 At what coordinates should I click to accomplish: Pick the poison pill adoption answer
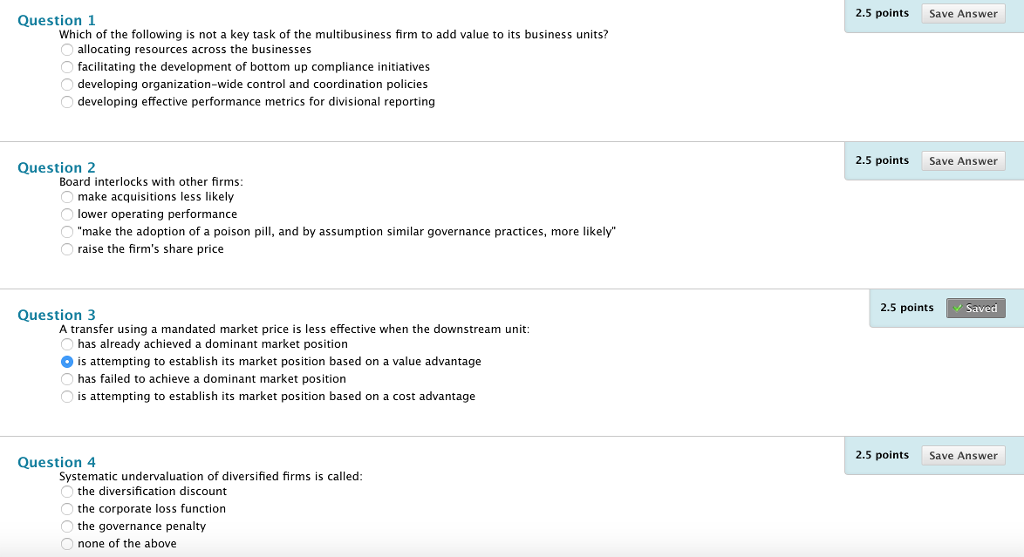[x=67, y=232]
